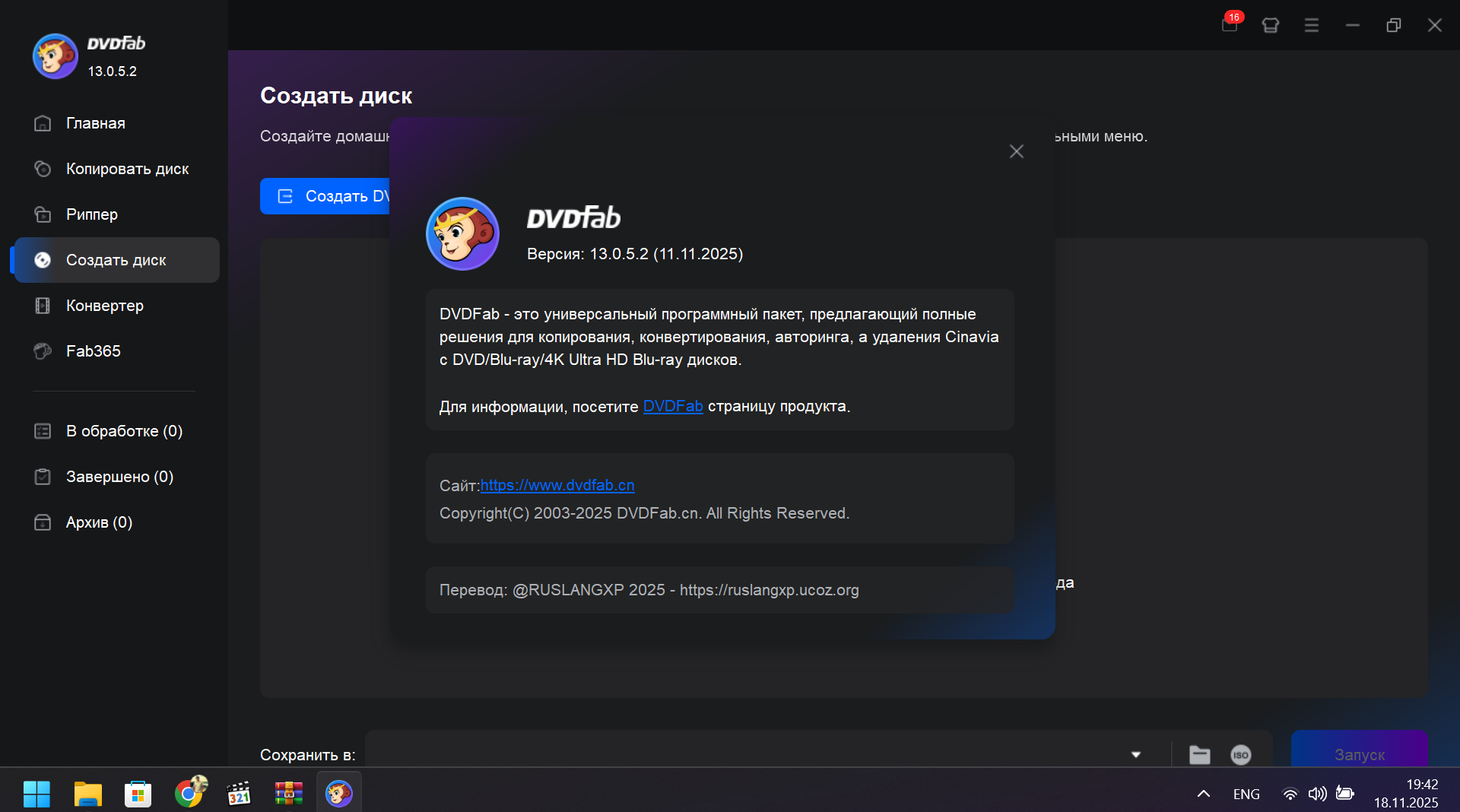Click the Риппер icon in sidebar
Viewport: 1460px width, 812px height.
click(x=43, y=214)
